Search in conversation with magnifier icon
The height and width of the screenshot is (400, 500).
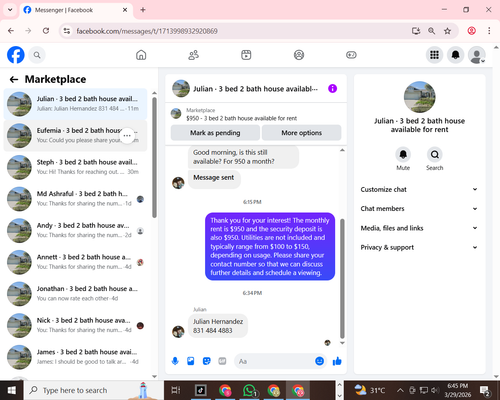434,154
